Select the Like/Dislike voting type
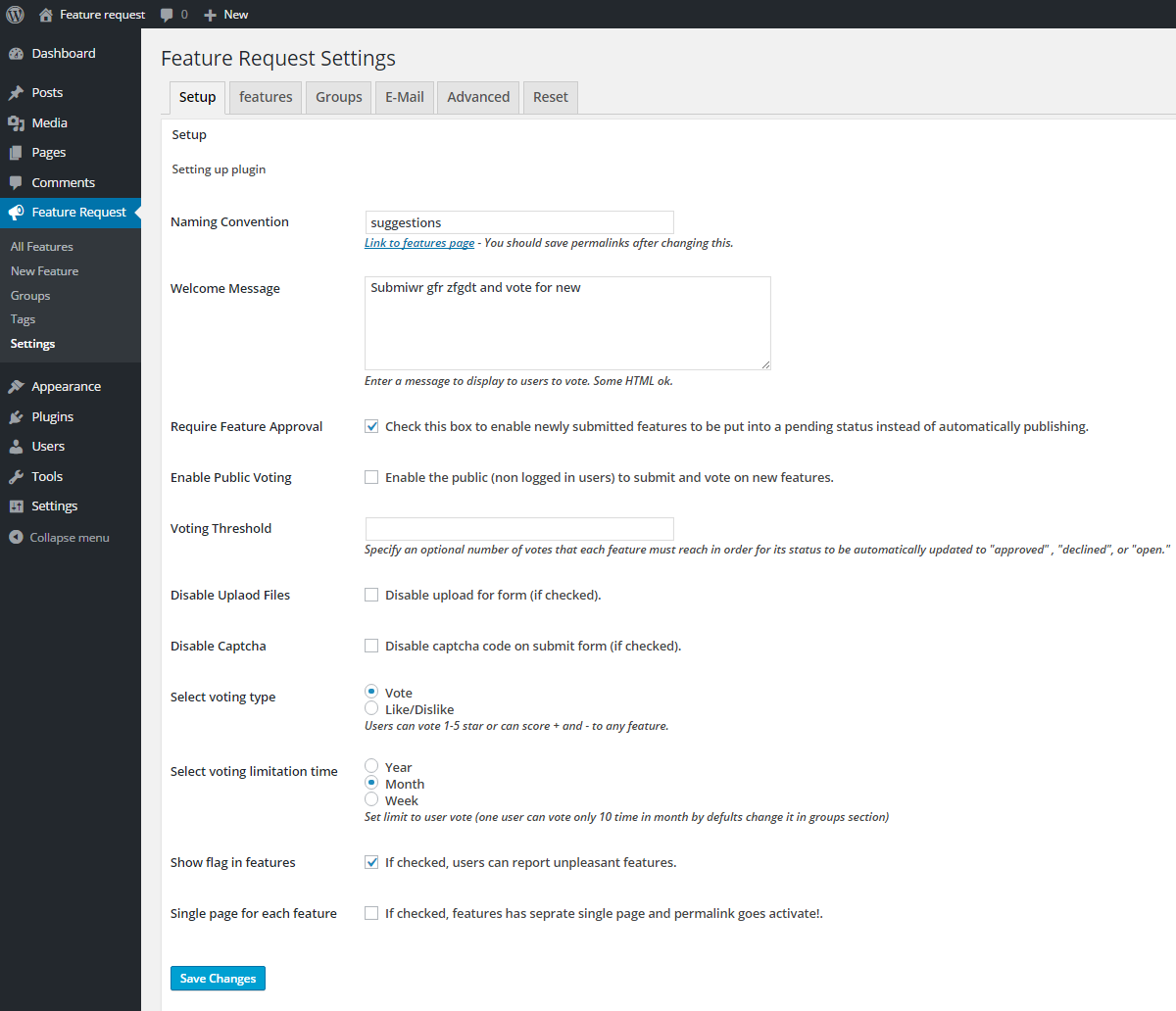 pos(371,708)
